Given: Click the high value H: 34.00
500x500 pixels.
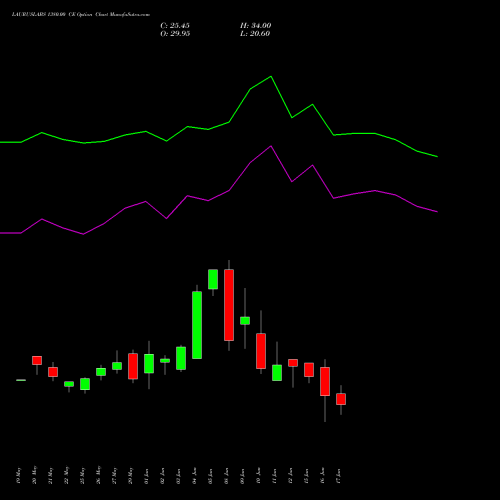Looking at the screenshot, I should (x=255, y=26).
